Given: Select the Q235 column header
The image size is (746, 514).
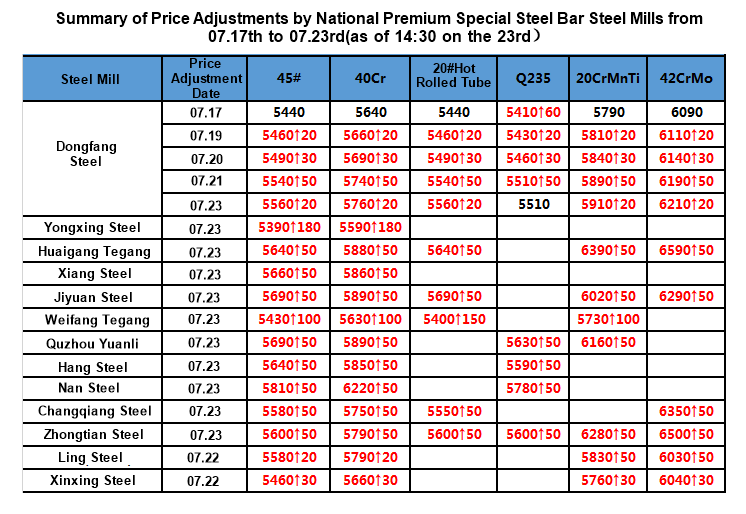Looking at the screenshot, I should [531, 80].
